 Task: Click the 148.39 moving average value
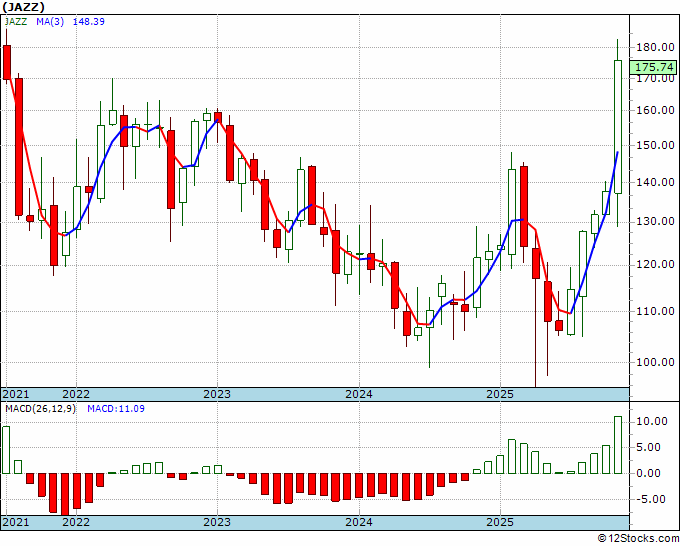(88, 22)
